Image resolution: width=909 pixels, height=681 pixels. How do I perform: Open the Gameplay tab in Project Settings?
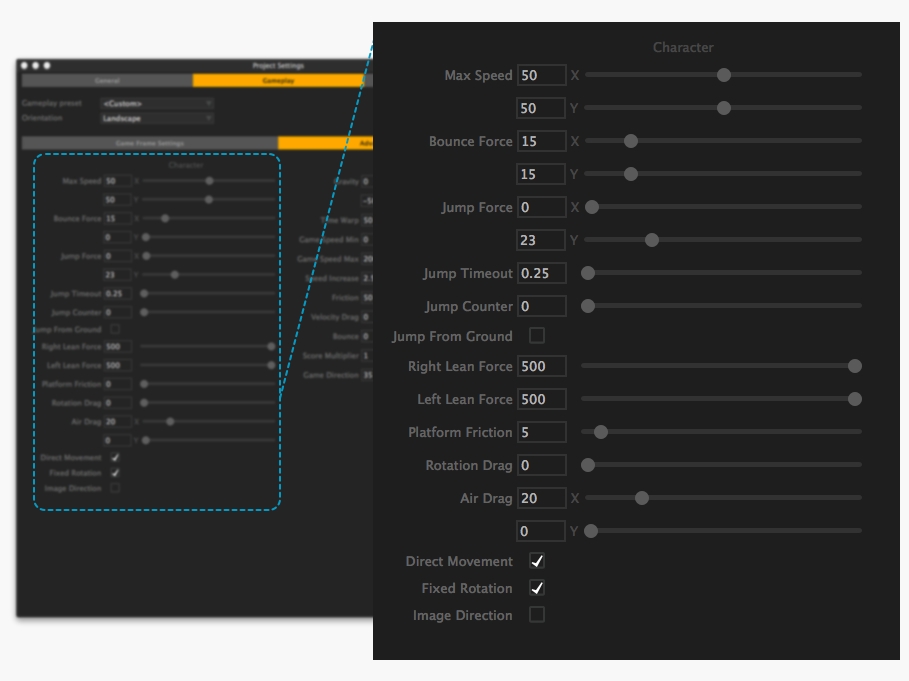pos(278,80)
